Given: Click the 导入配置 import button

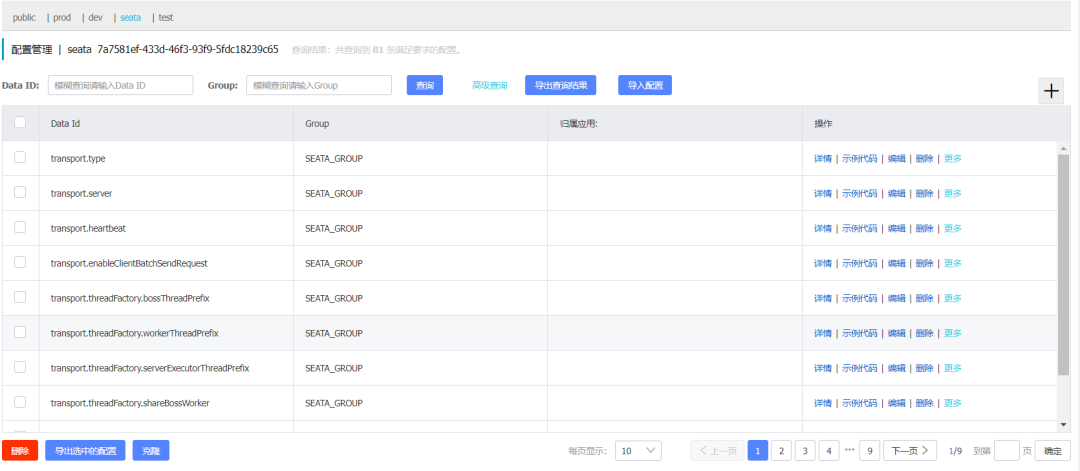Looking at the screenshot, I should 645,85.
